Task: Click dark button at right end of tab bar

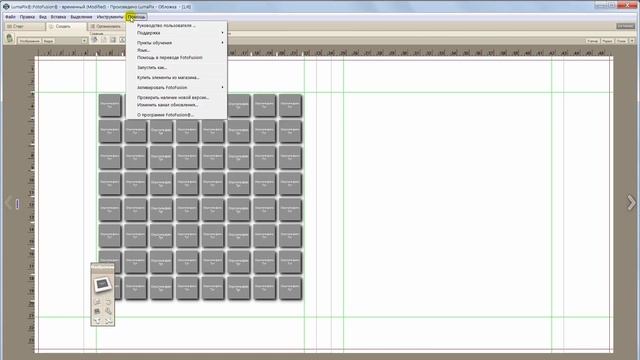Action: (x=625, y=26)
